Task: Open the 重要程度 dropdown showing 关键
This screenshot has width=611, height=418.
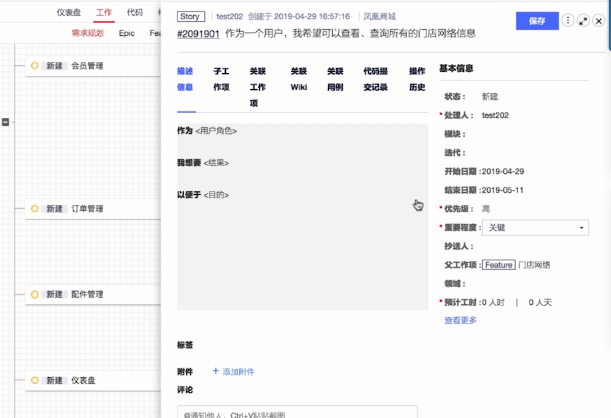Action: (x=535, y=228)
